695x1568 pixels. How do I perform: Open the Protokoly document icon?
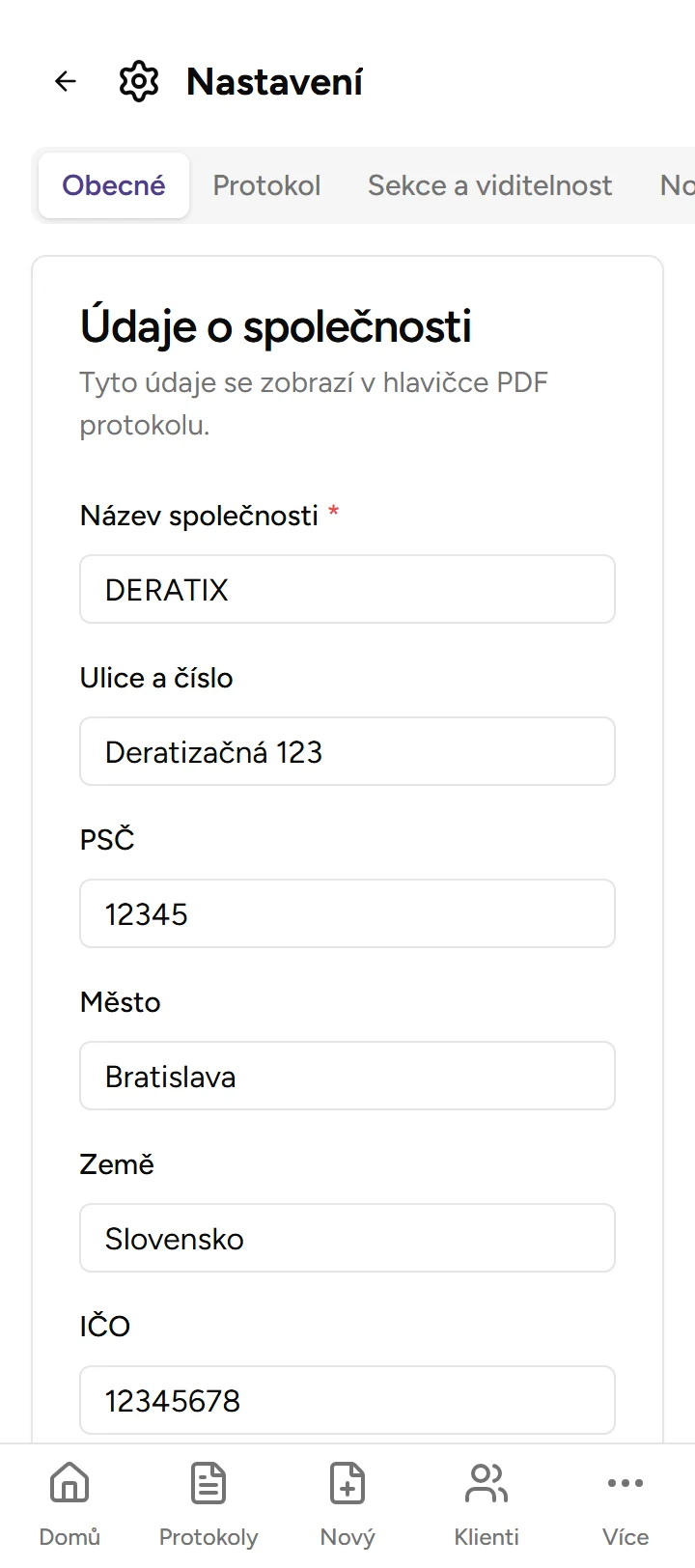tap(208, 1484)
